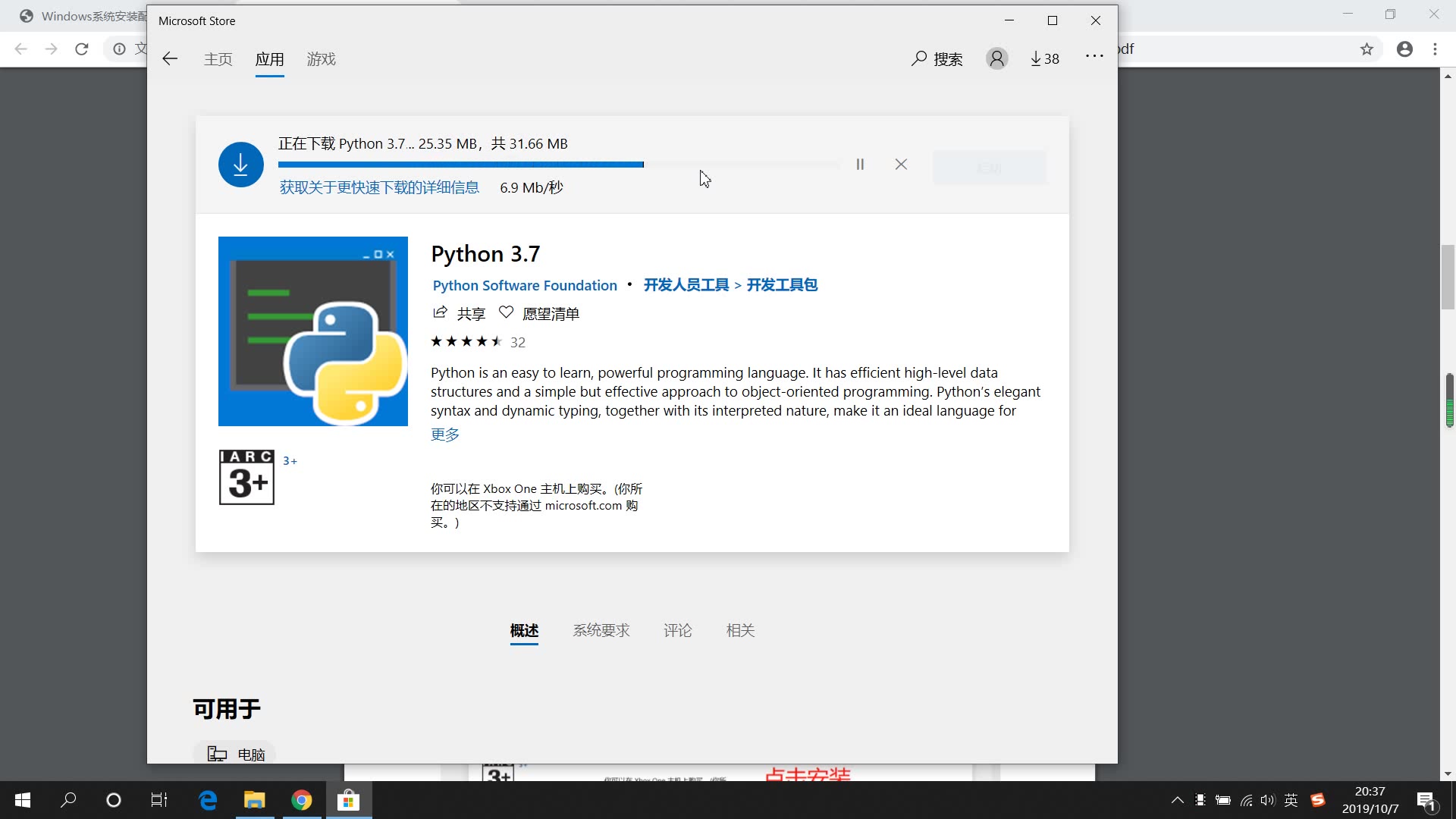Open File Explorer from taskbar

[254, 800]
